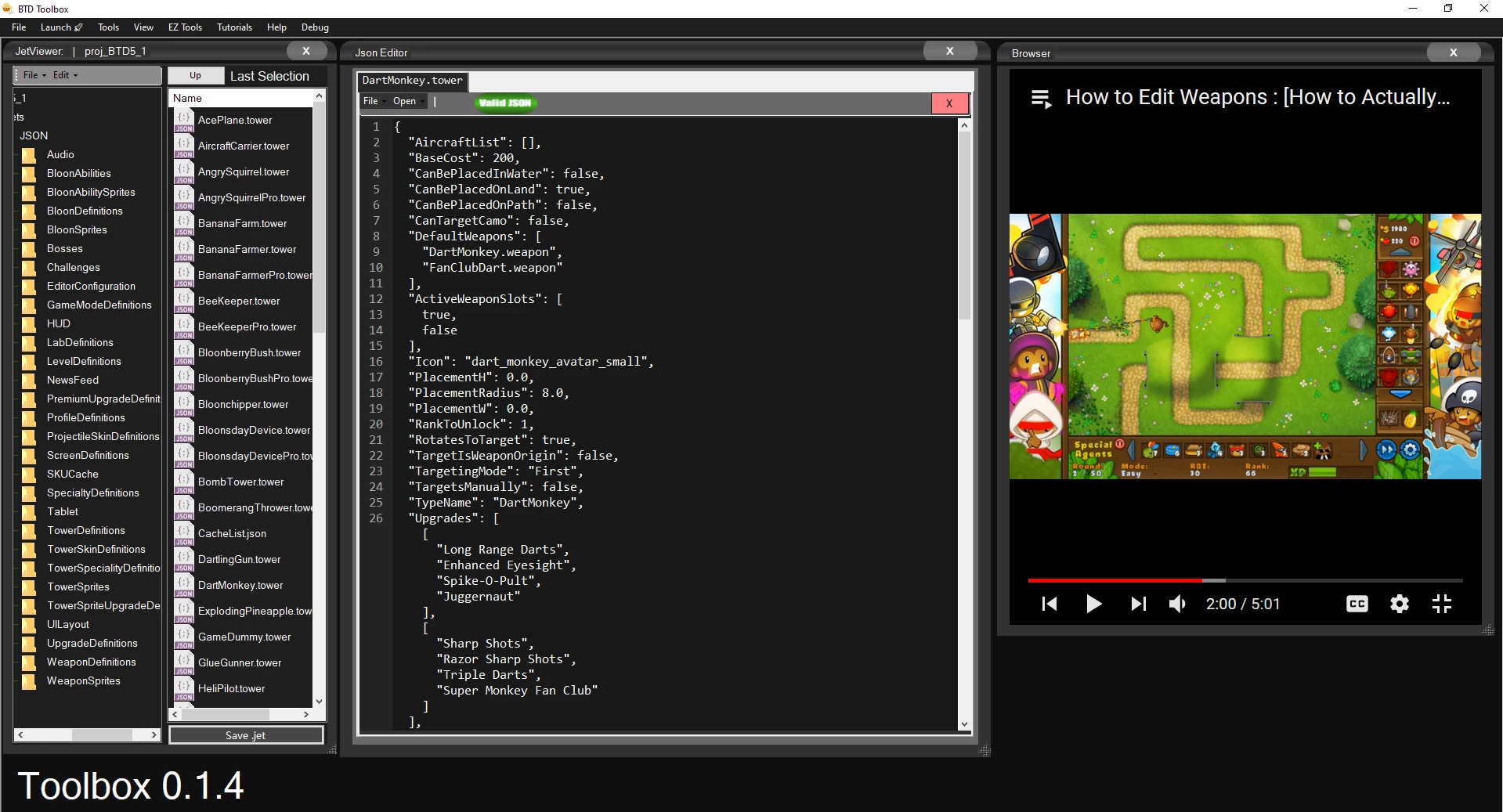
Task: Click the Save jet button
Action: [246, 735]
